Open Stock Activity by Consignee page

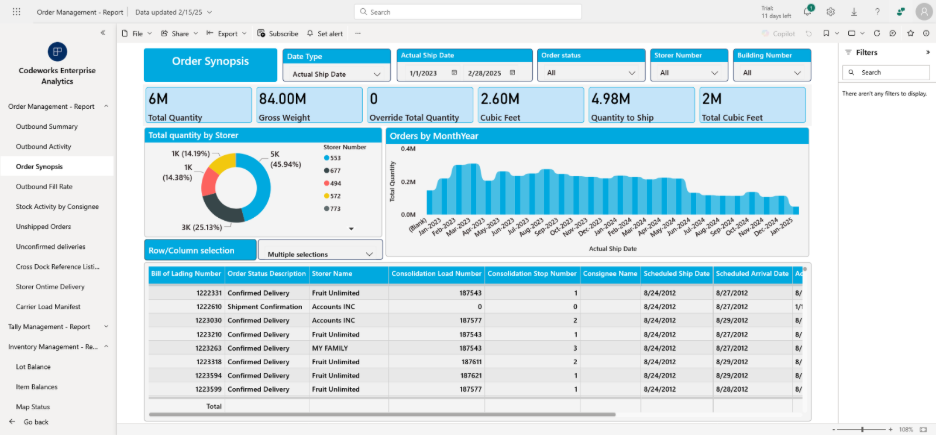coord(57,206)
